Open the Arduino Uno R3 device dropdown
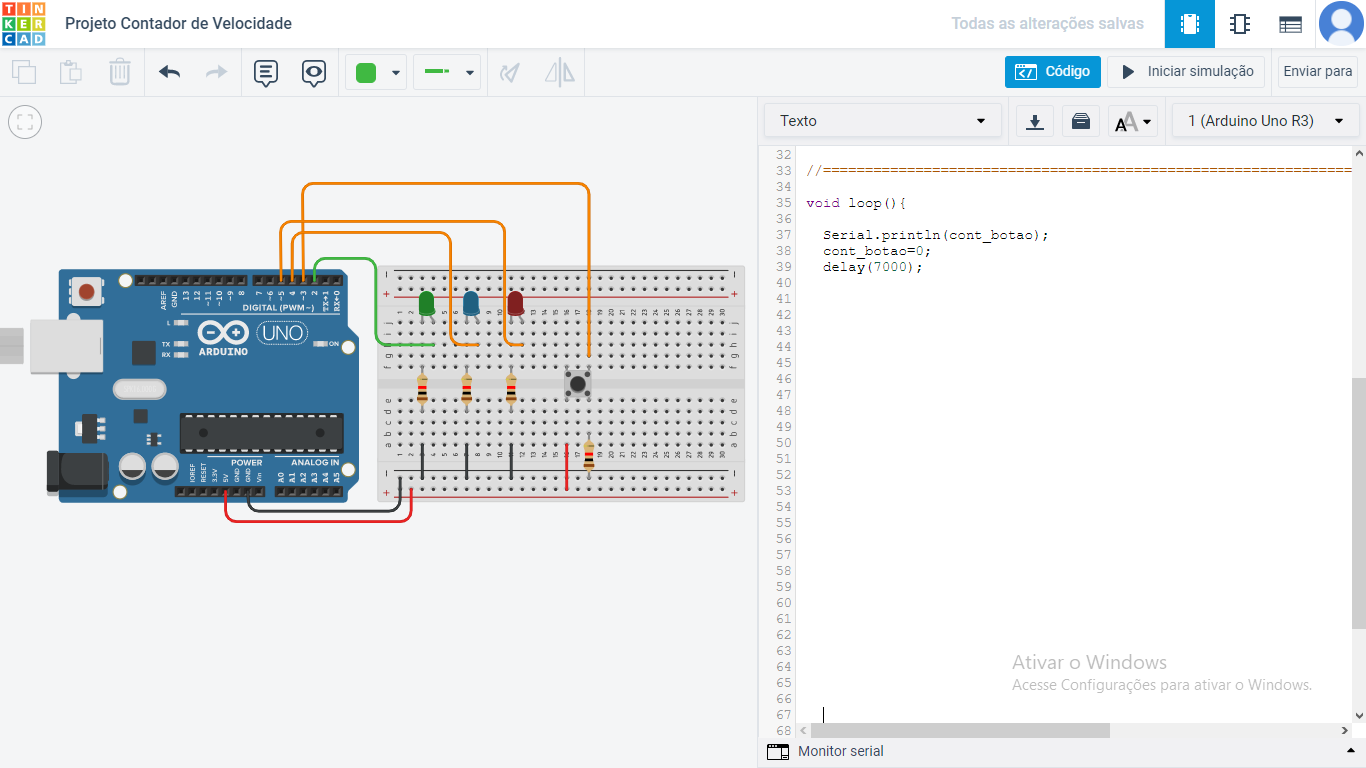This screenshot has height=768, width=1366. tap(1265, 121)
